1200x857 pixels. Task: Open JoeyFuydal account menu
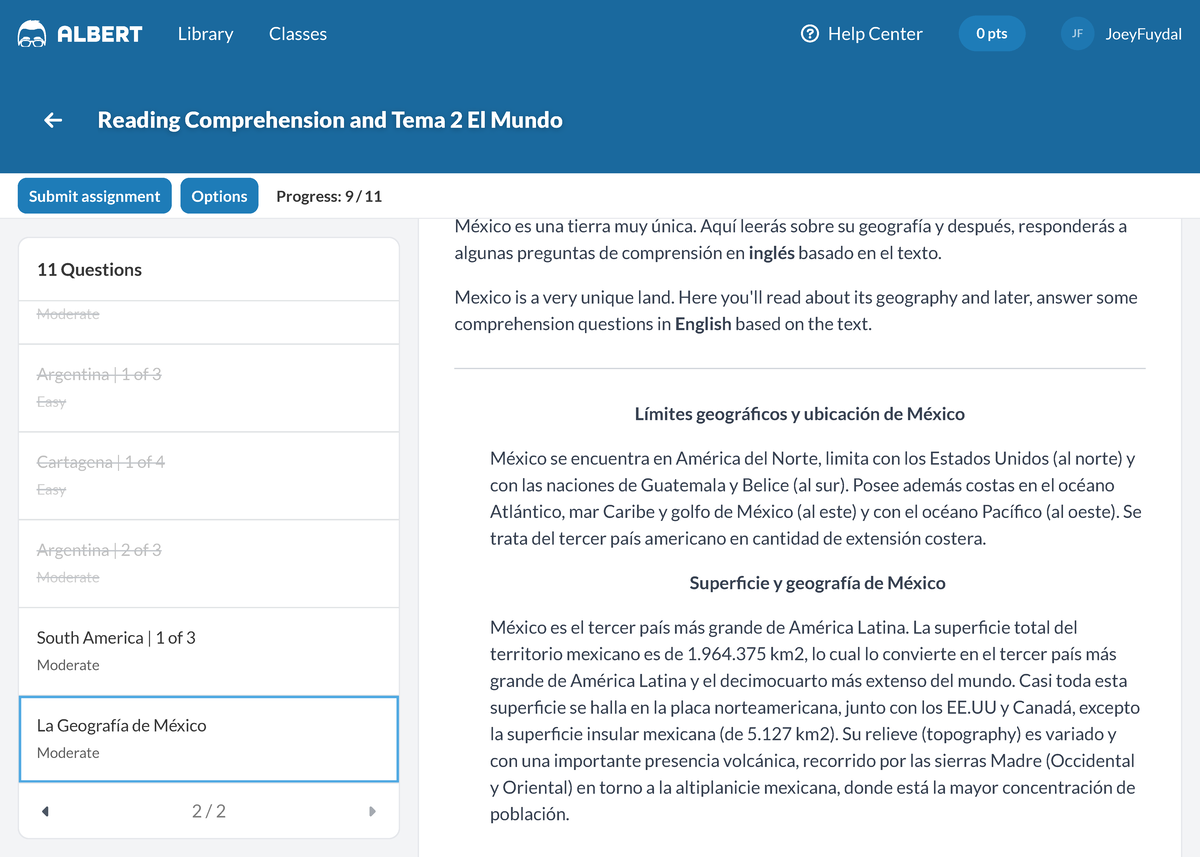(x=1143, y=34)
